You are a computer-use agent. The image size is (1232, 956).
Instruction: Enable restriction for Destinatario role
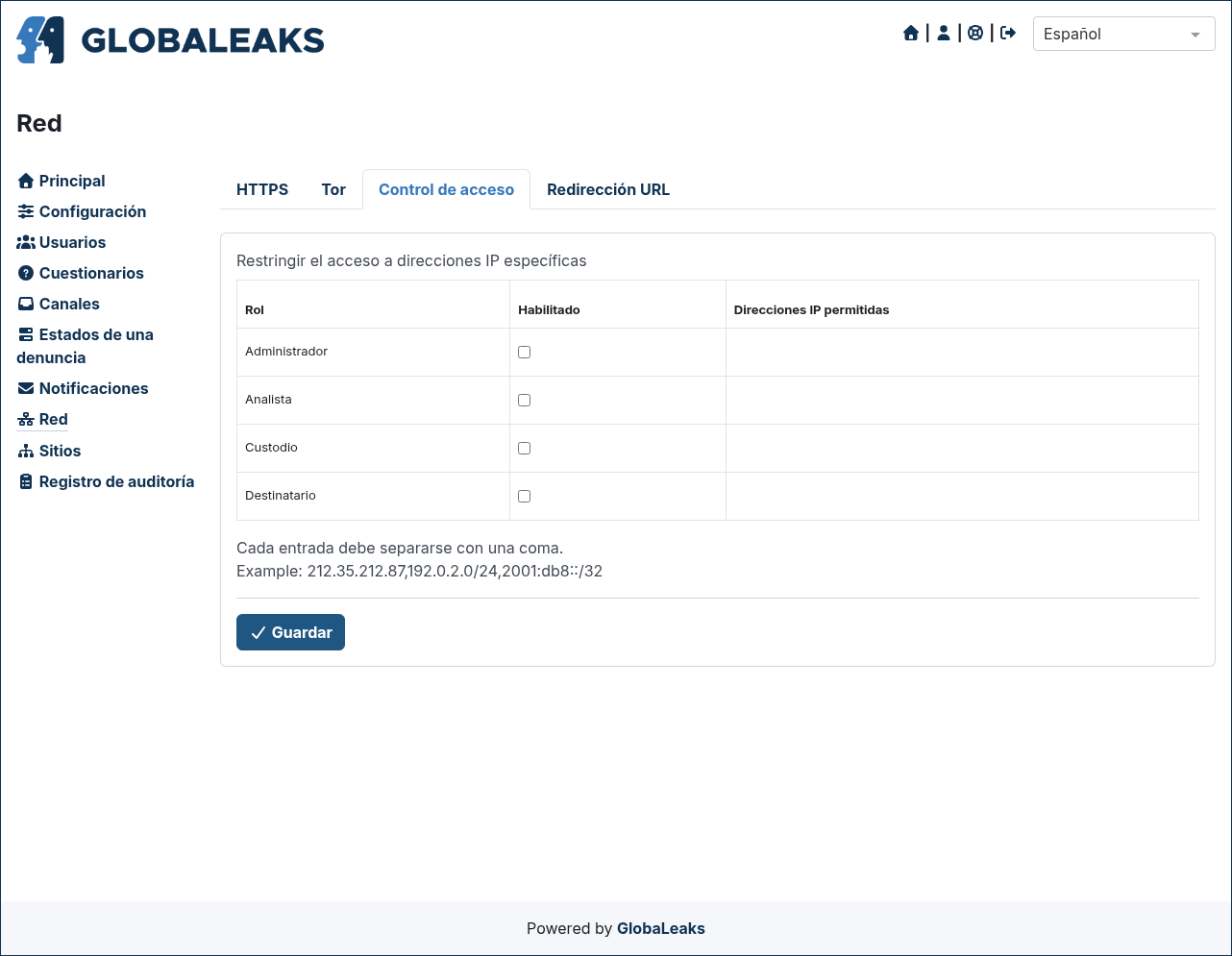(524, 497)
